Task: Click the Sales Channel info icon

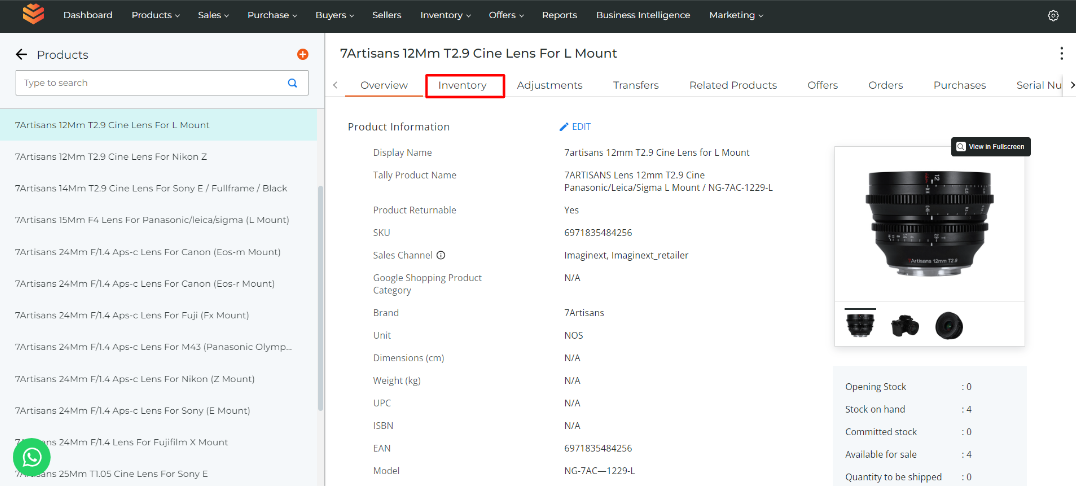Action: [x=441, y=255]
